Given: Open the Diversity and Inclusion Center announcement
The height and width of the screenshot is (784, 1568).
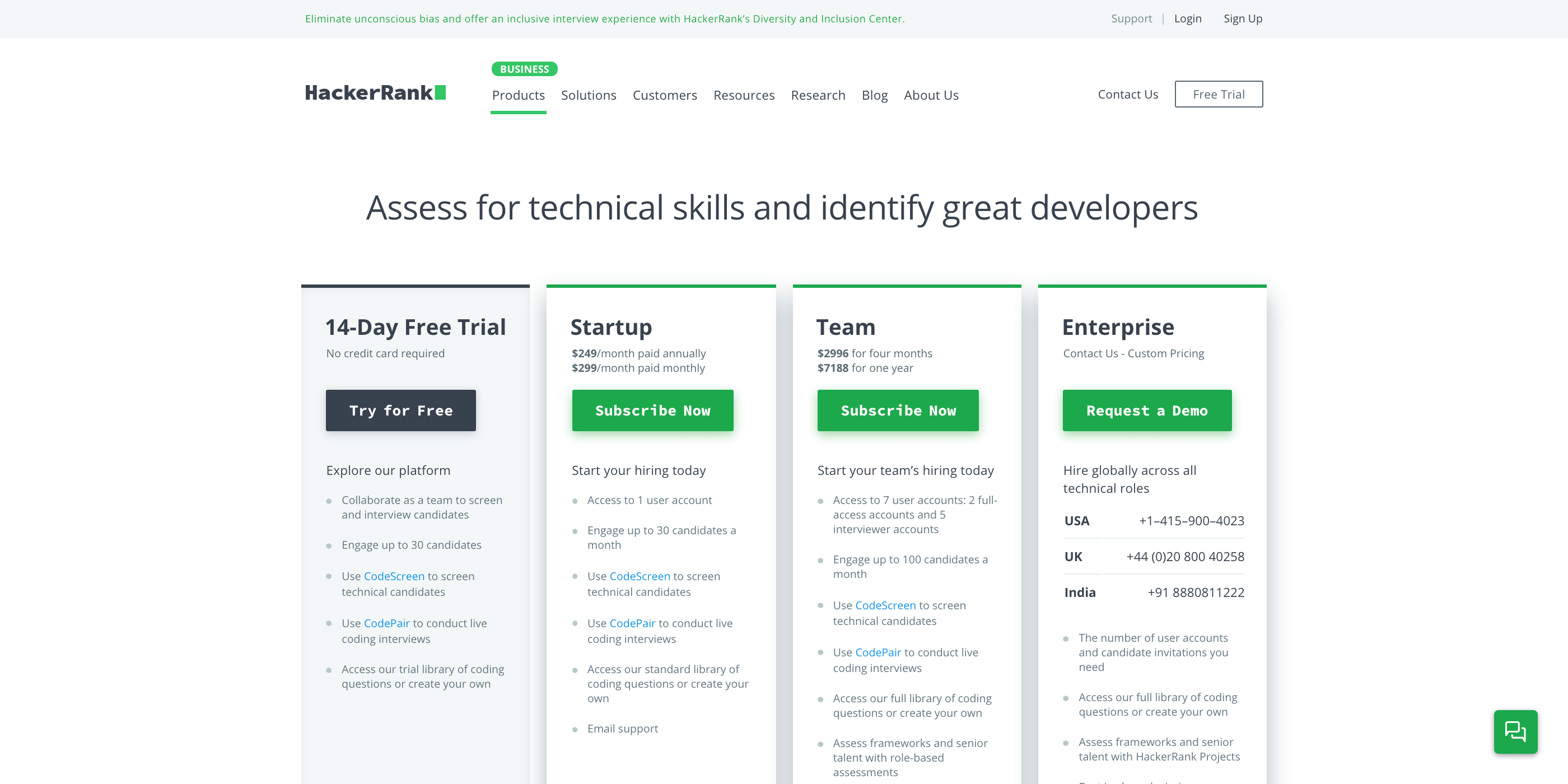Looking at the screenshot, I should click(604, 19).
